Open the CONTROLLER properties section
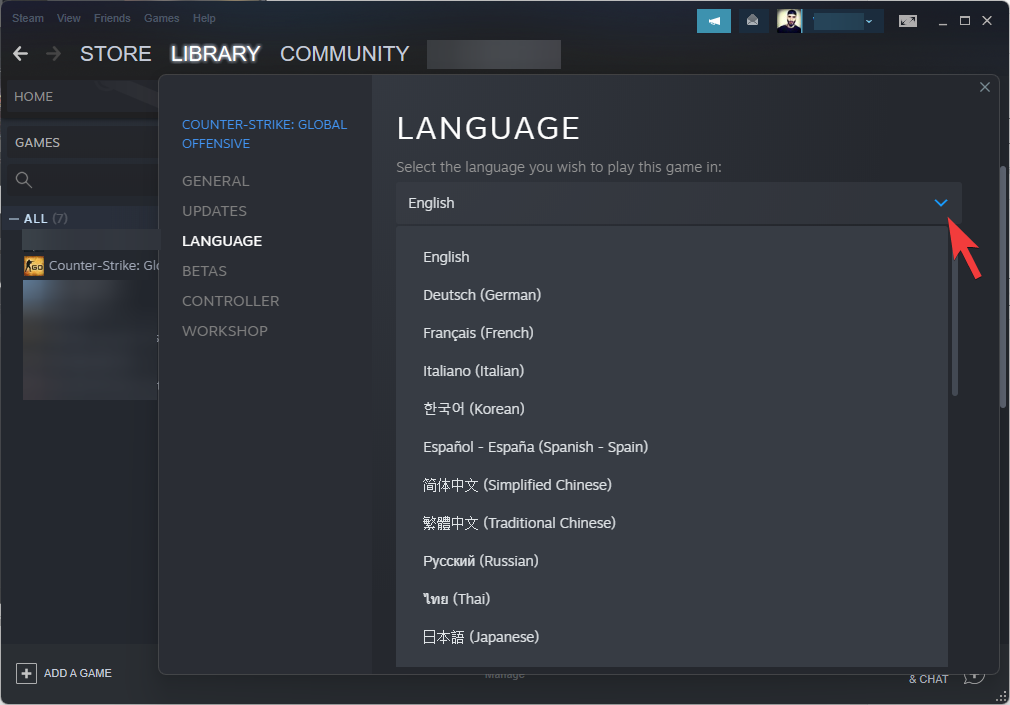The image size is (1010, 705). coord(231,301)
